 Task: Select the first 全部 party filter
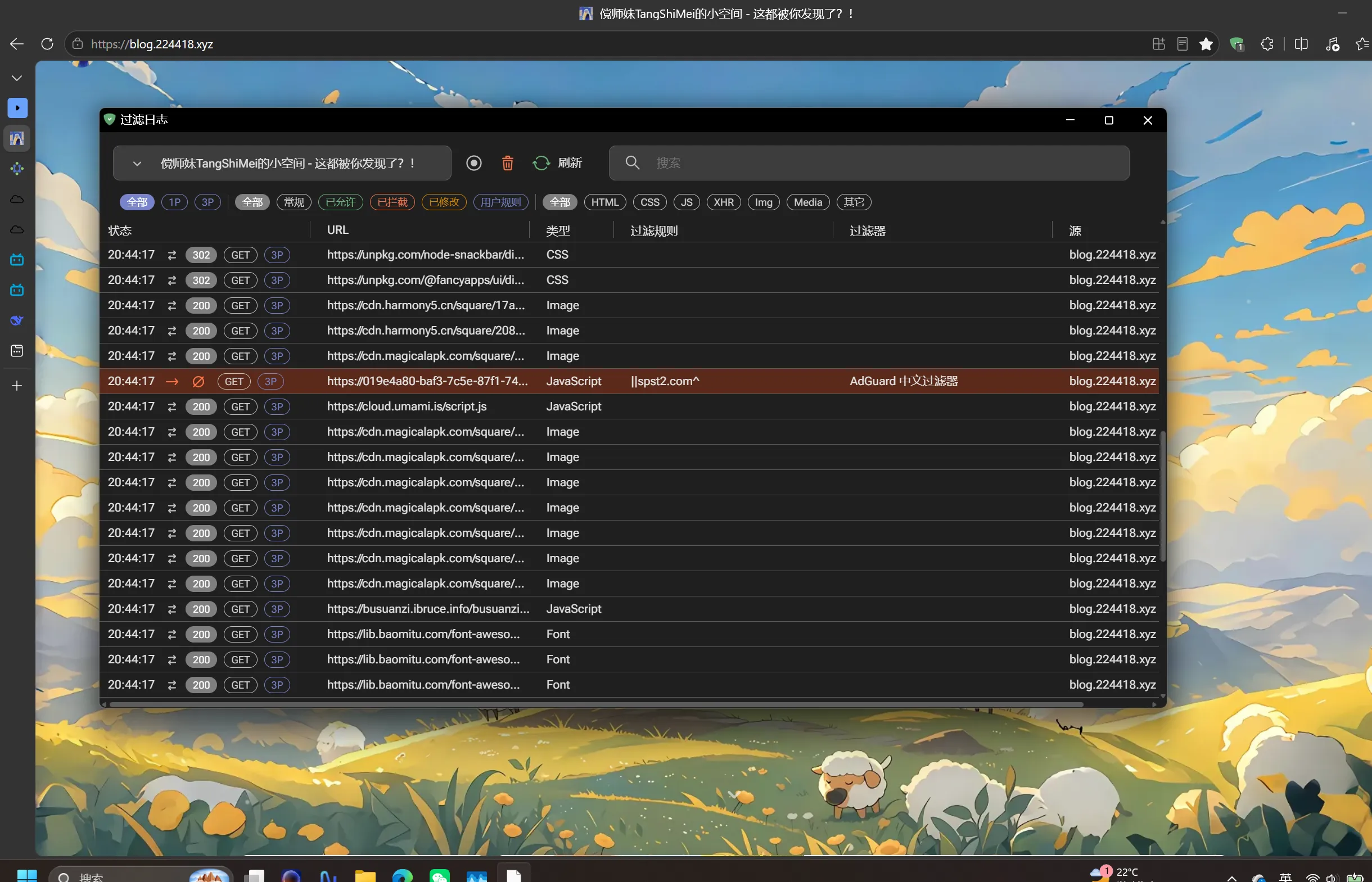click(137, 202)
